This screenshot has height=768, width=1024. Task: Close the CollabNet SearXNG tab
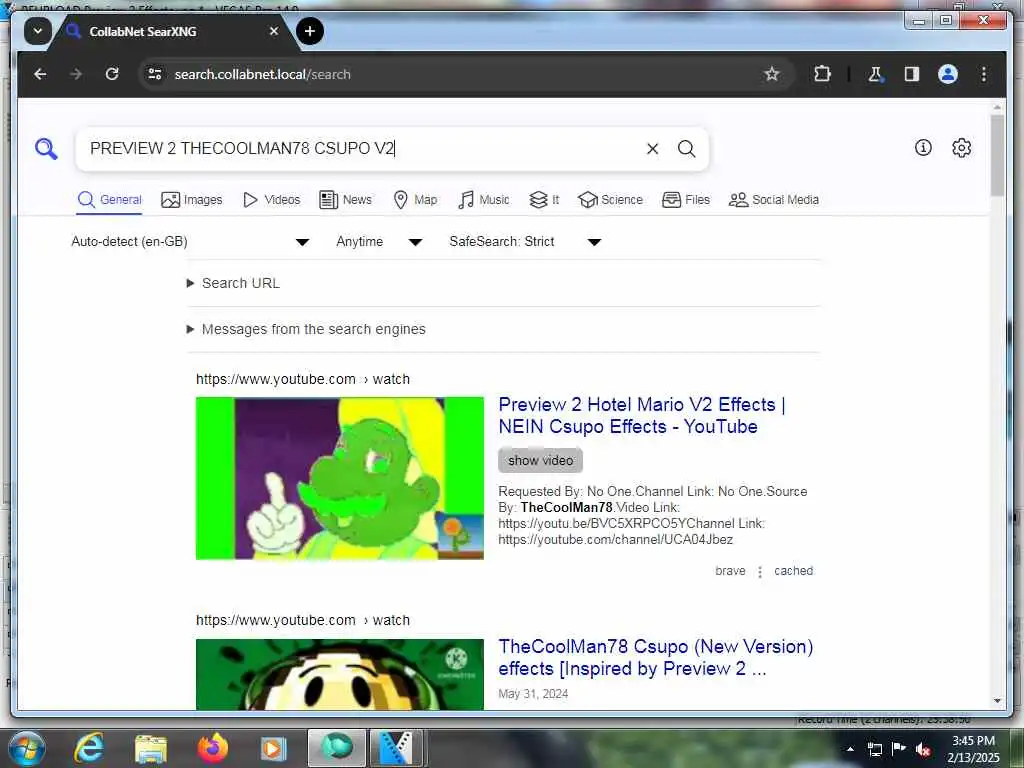click(x=274, y=31)
